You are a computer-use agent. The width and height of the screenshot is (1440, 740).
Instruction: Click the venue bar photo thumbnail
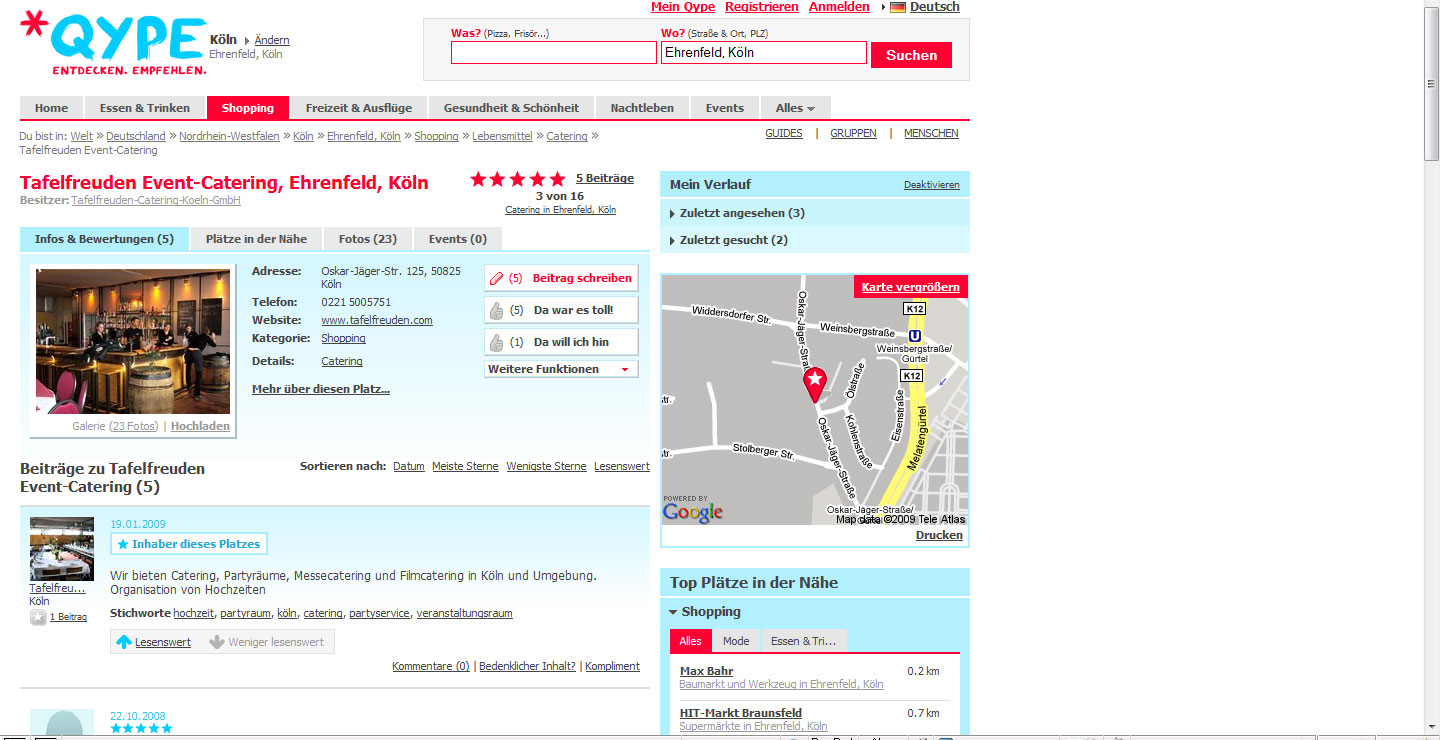[x=133, y=341]
